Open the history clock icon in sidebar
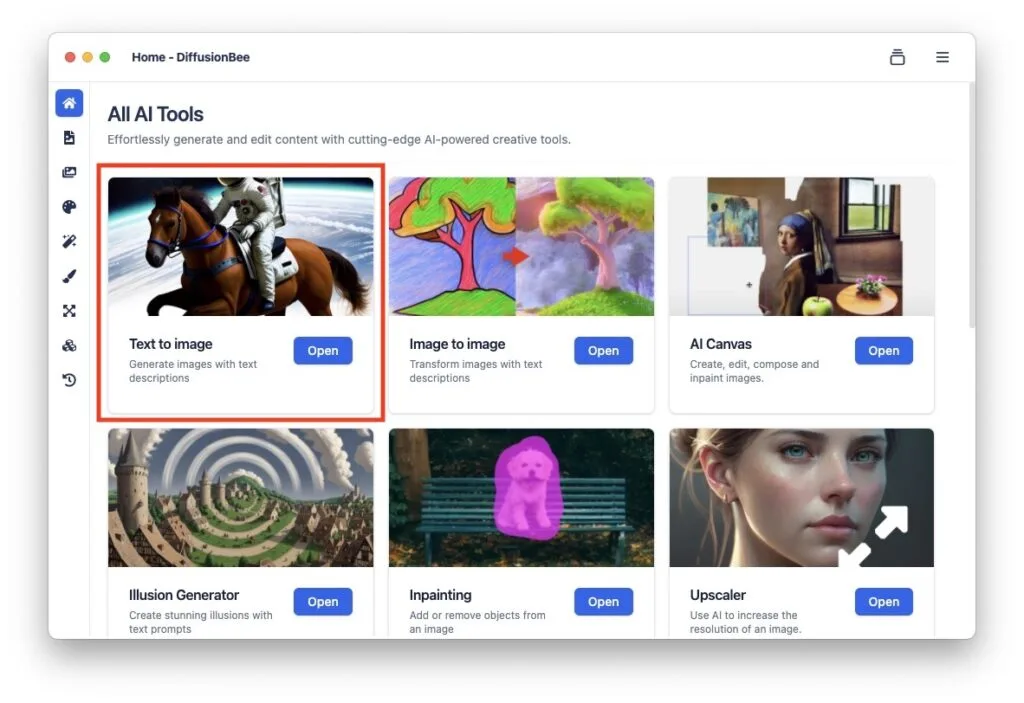Screen dimensions: 1024x703 [x=69, y=380]
